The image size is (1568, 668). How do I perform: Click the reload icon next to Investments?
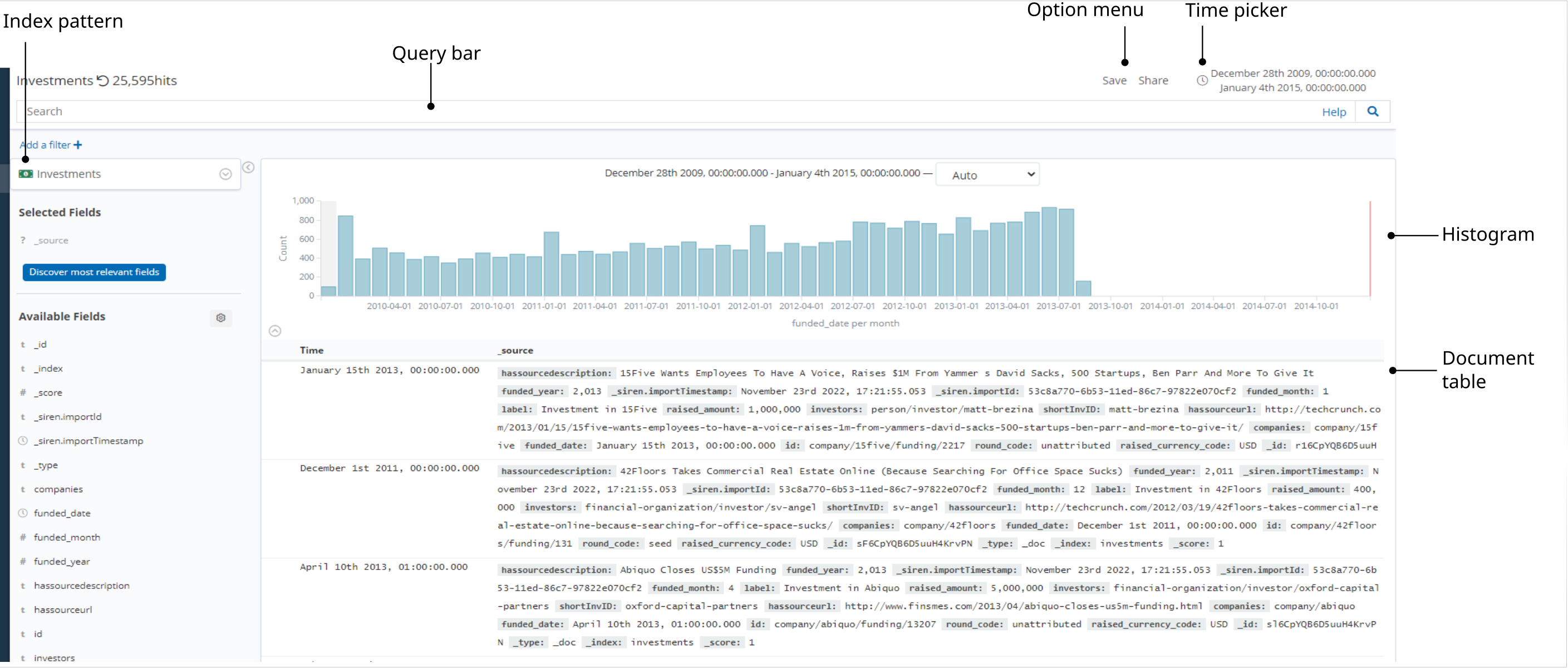(103, 80)
